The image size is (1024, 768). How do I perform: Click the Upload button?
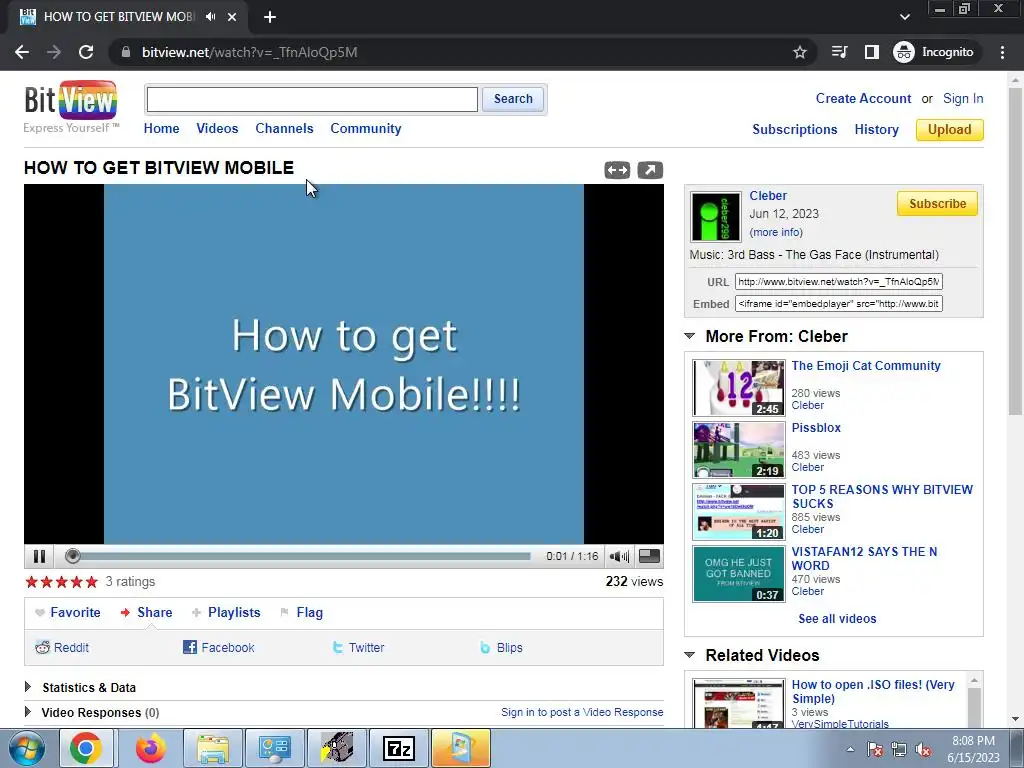(x=950, y=129)
